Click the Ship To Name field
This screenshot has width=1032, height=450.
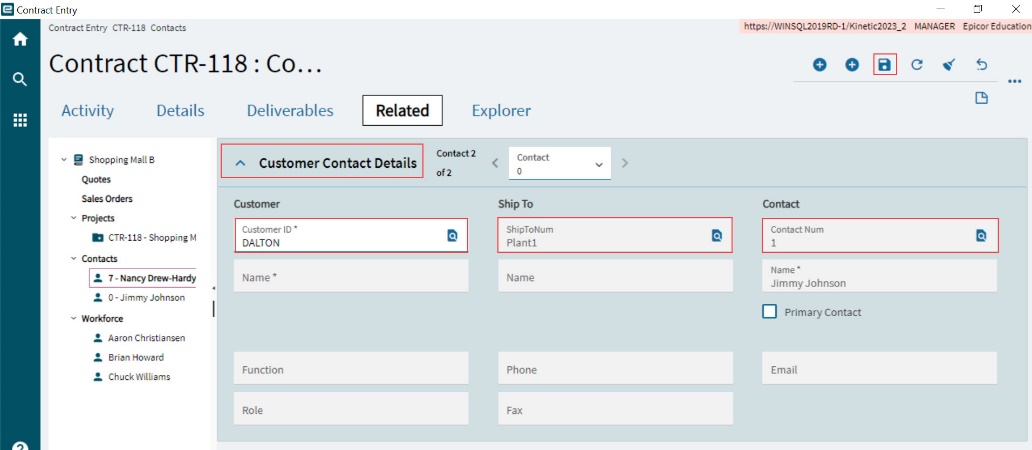[x=615, y=276]
